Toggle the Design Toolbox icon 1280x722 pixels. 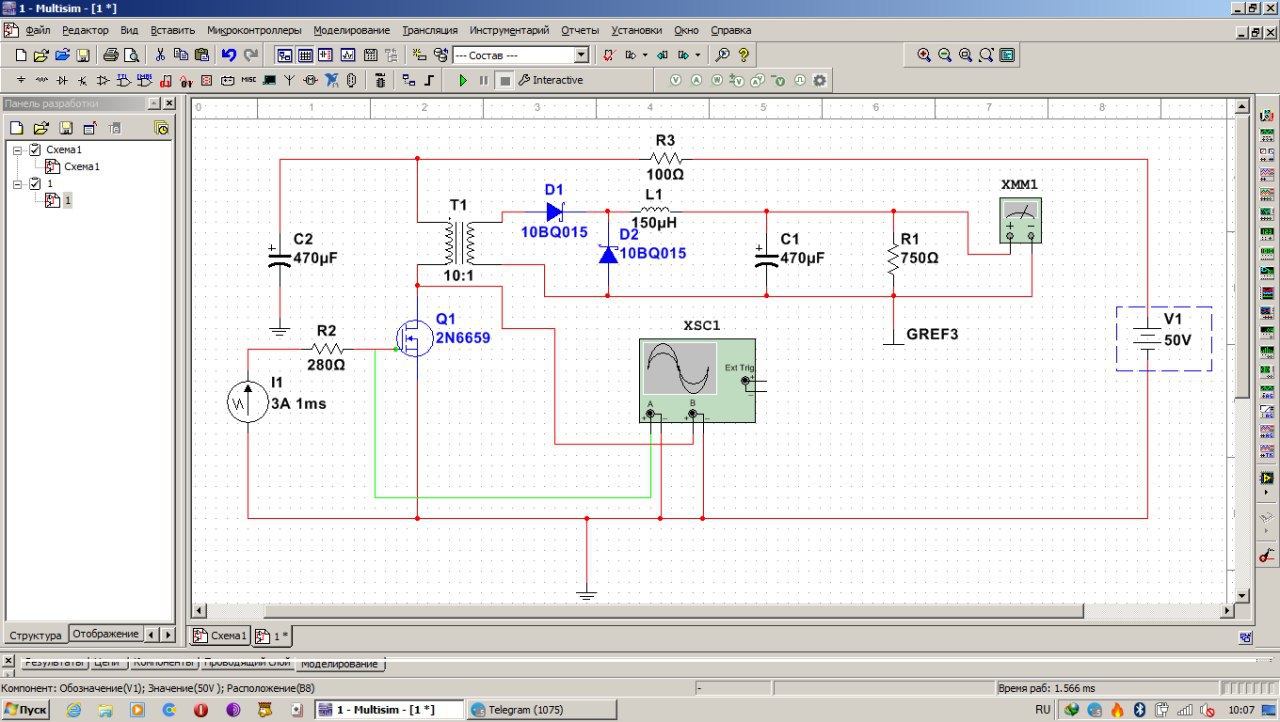[x=285, y=55]
